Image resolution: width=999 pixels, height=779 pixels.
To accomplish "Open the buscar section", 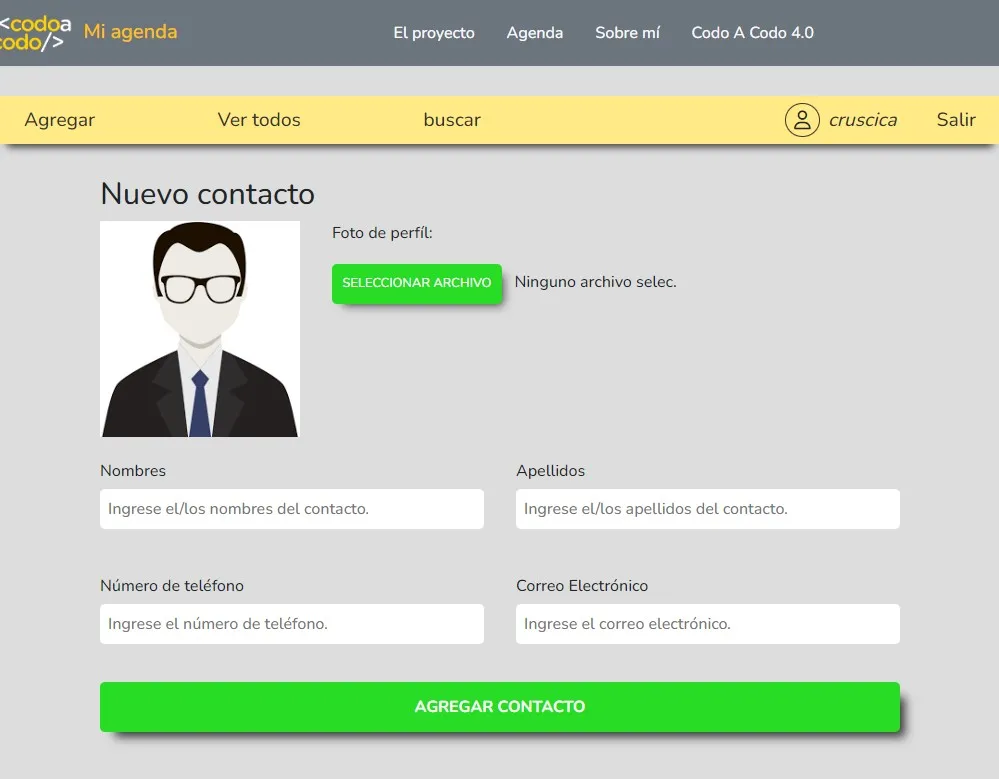I will pyautogui.click(x=452, y=120).
